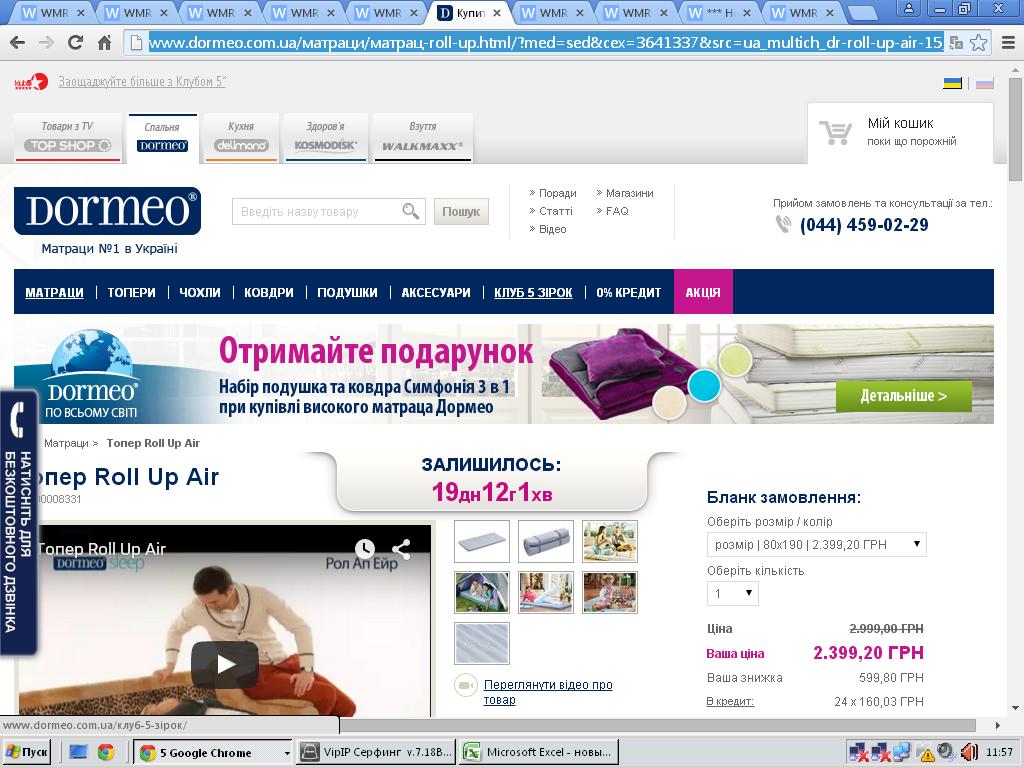The image size is (1024, 768).
Task: Click the show desktop quick launch icon
Action: (78, 752)
